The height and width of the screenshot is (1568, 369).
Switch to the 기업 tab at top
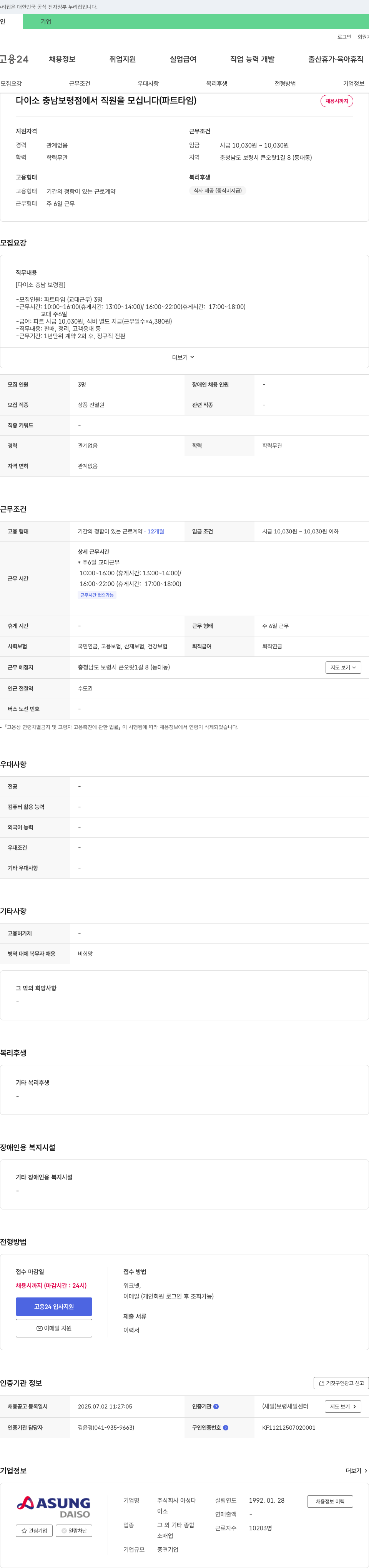click(46, 22)
